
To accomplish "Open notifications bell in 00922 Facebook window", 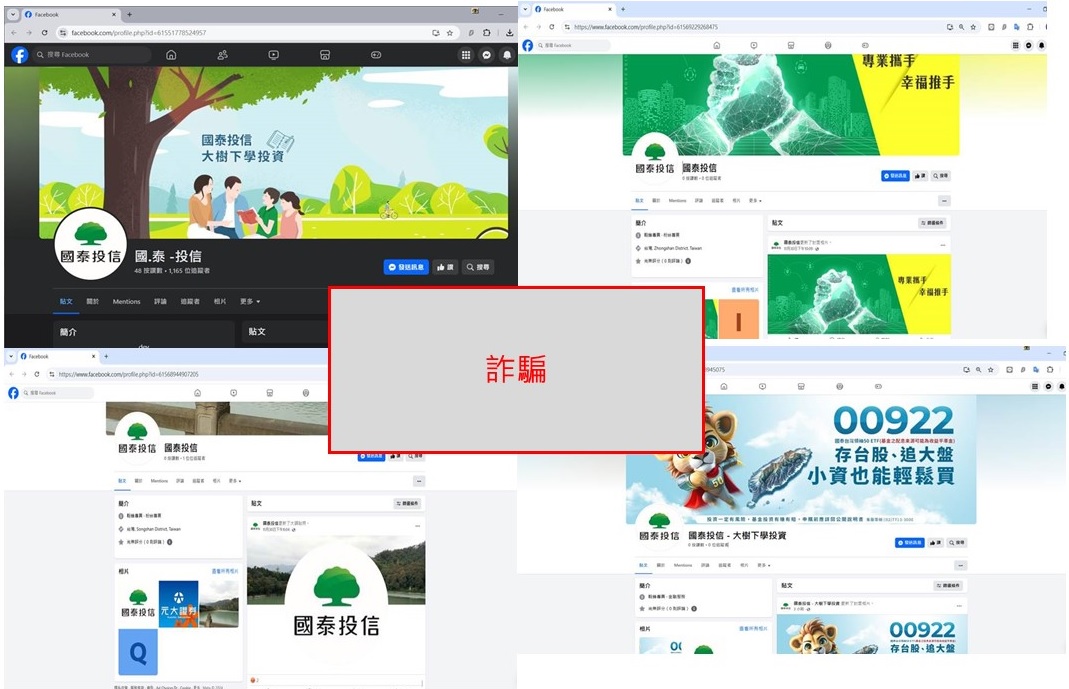I will point(1062,386).
